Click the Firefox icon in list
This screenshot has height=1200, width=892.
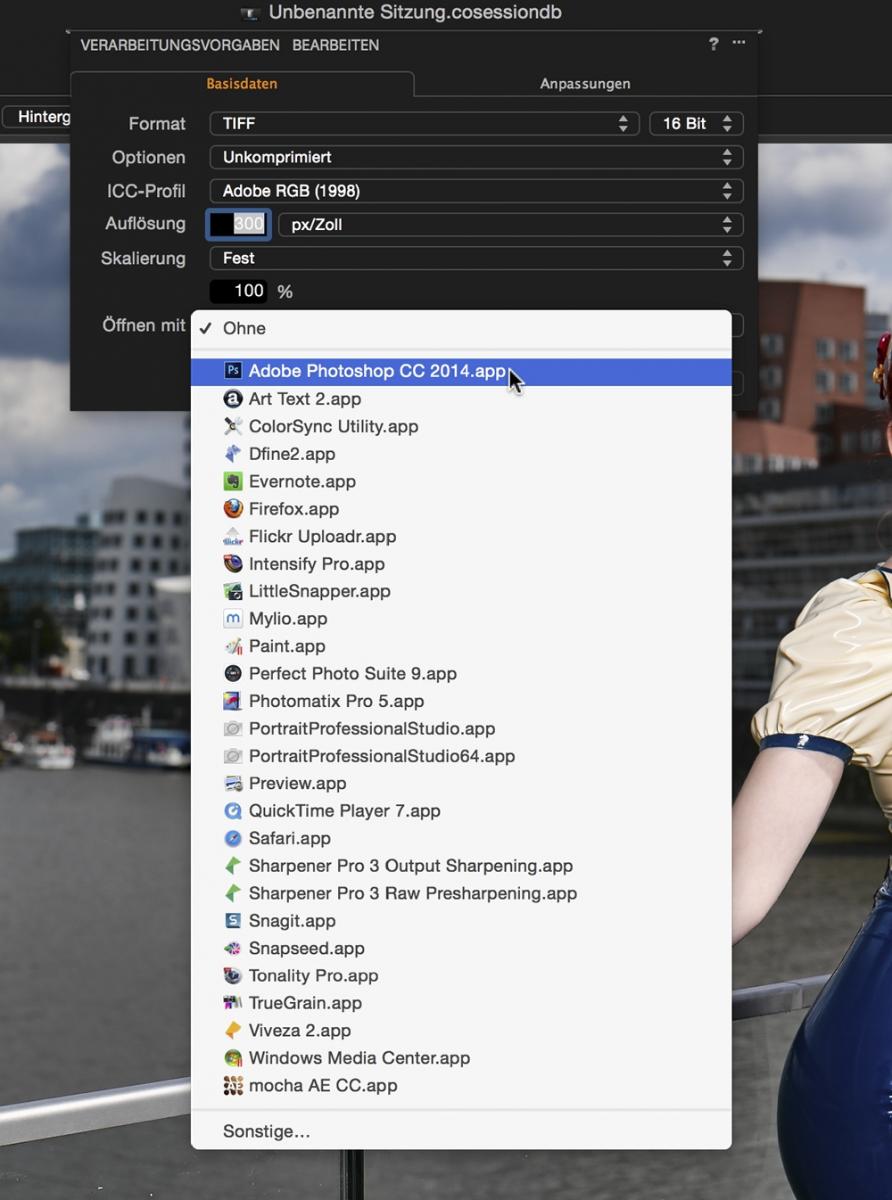click(233, 509)
